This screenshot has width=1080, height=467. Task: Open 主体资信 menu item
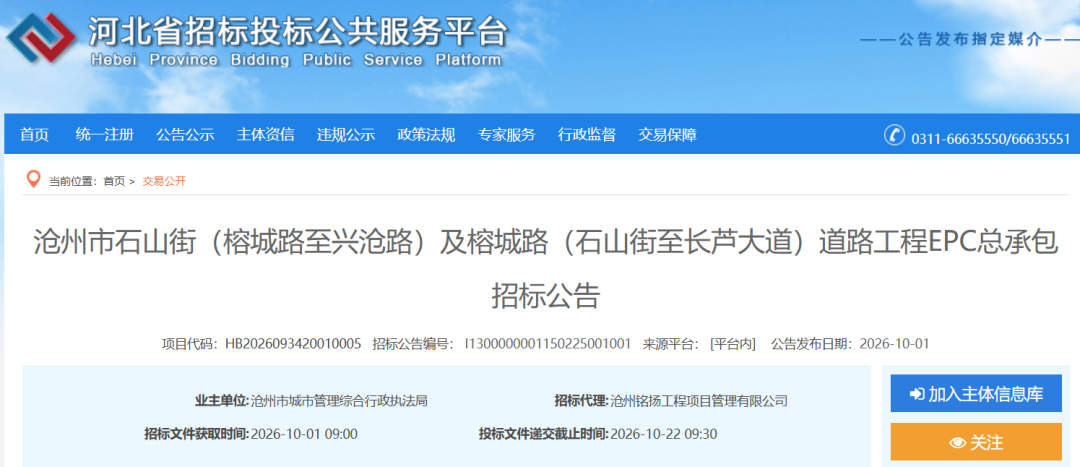tap(265, 135)
